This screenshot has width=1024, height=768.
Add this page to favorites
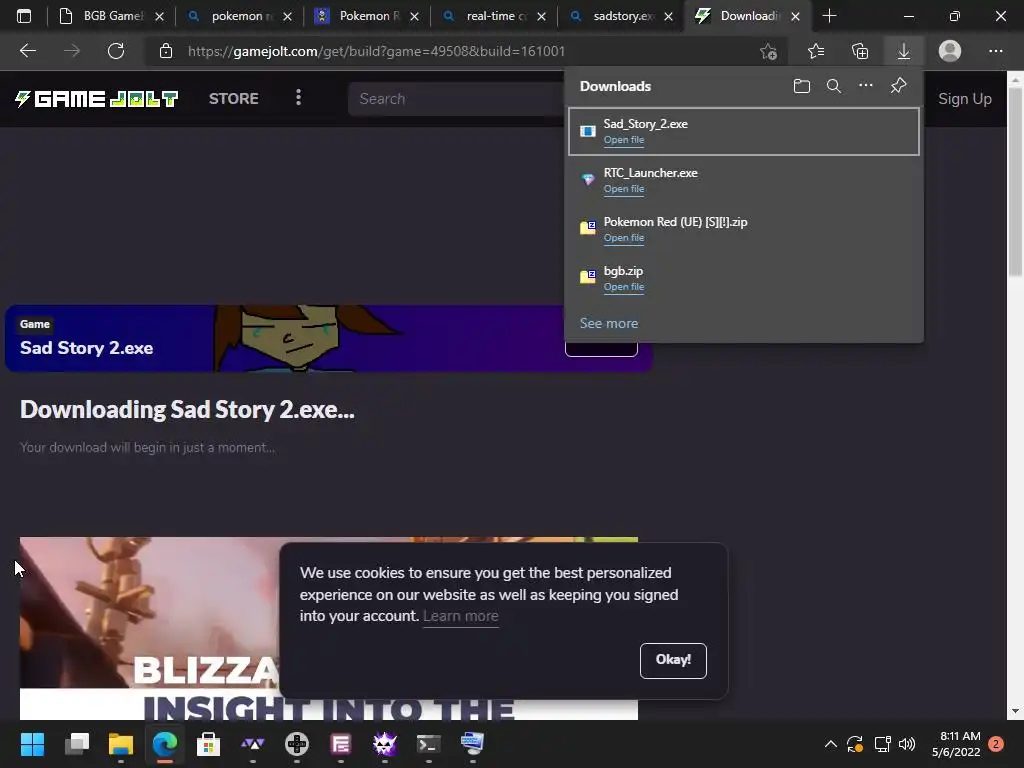pyautogui.click(x=769, y=51)
